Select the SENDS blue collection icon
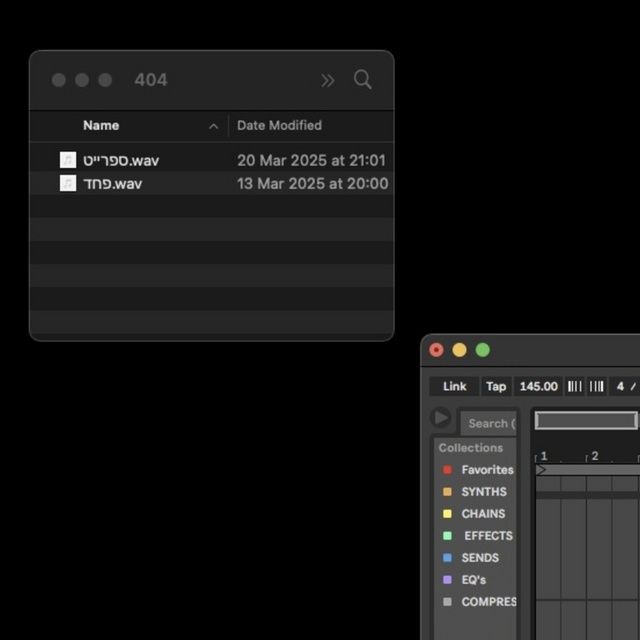The height and width of the screenshot is (640, 640). (448, 558)
